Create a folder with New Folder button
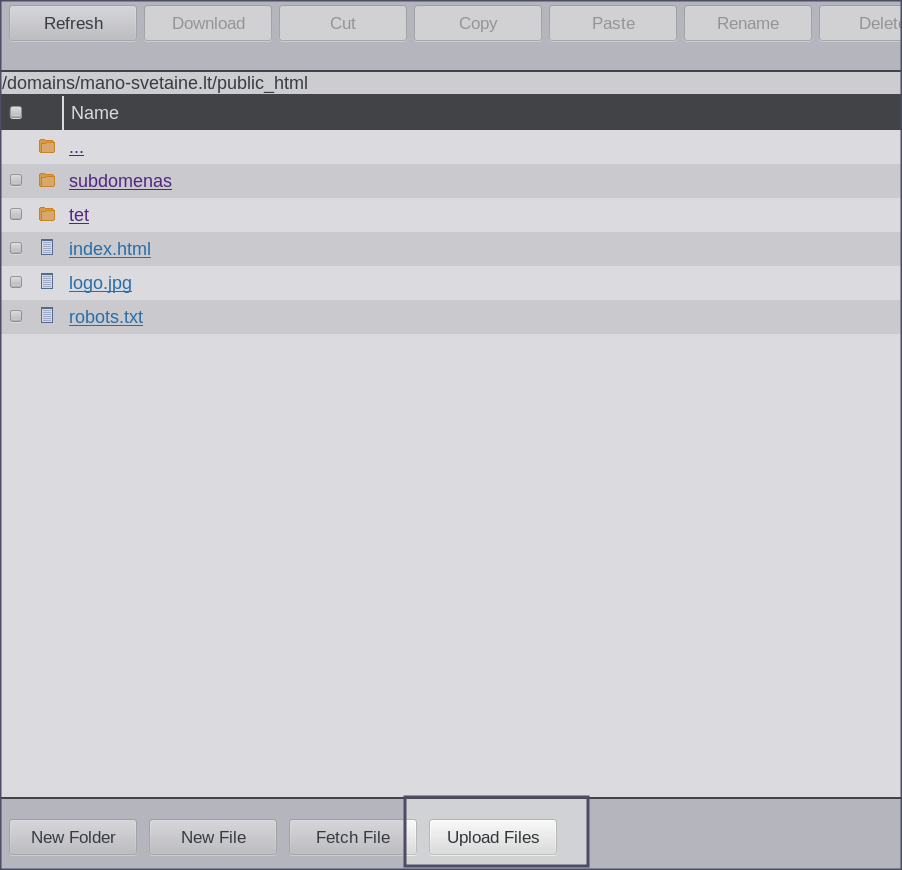The height and width of the screenshot is (870, 902). click(73, 837)
